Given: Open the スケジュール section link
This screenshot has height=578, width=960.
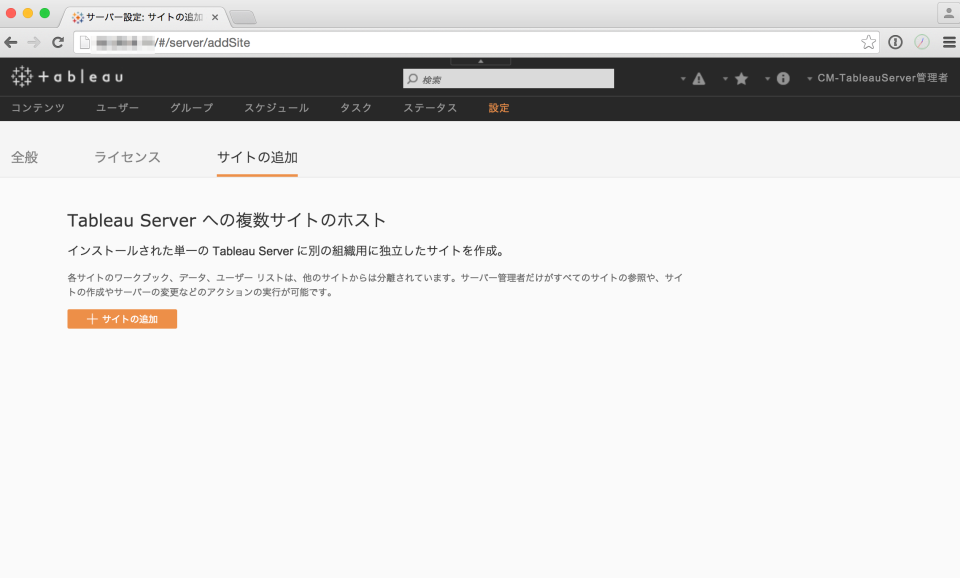Looking at the screenshot, I should pyautogui.click(x=276, y=107).
